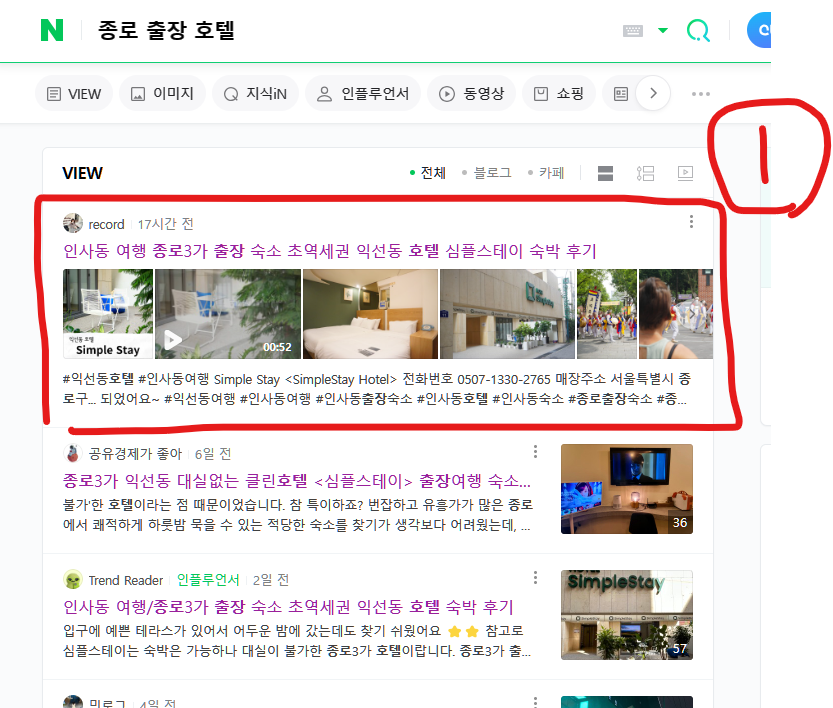
Task: Click the blue circular profile button
Action: click(x=759, y=30)
